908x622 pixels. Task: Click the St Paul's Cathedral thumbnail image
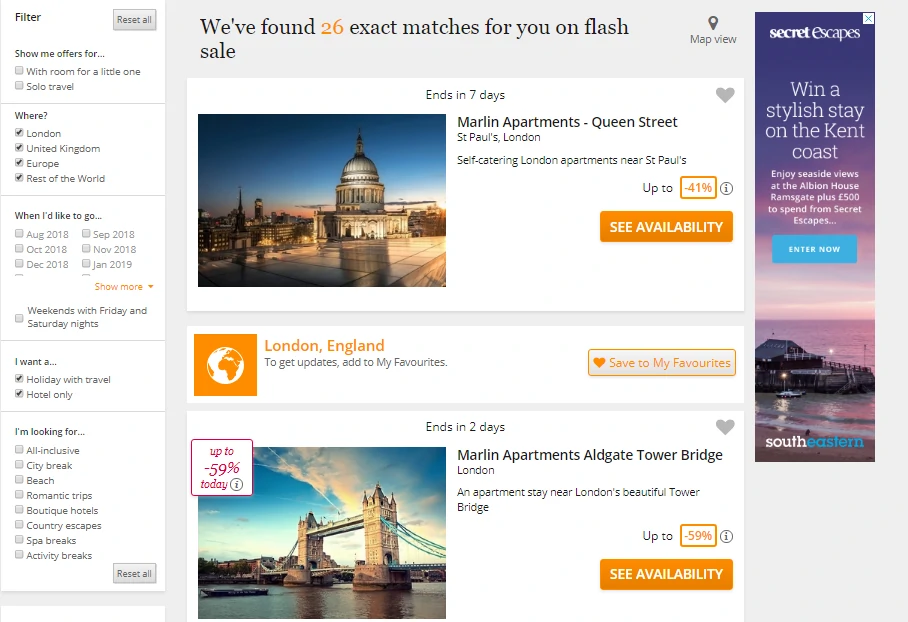[x=322, y=200]
